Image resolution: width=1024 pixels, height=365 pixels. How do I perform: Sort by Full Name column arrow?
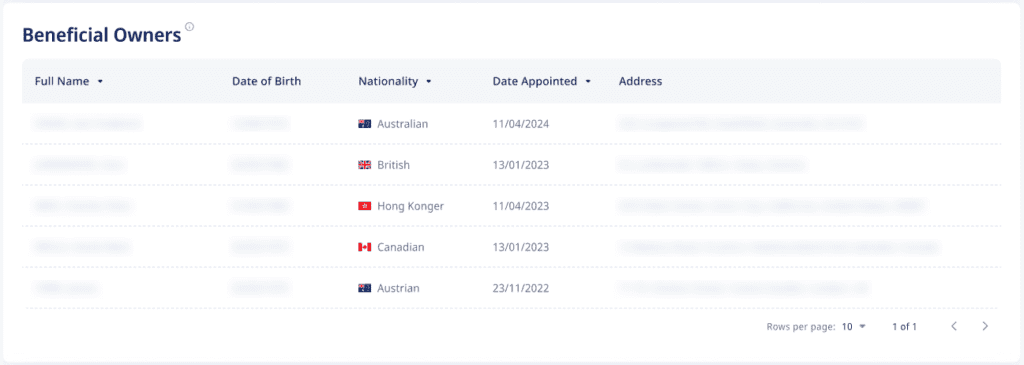(100, 82)
